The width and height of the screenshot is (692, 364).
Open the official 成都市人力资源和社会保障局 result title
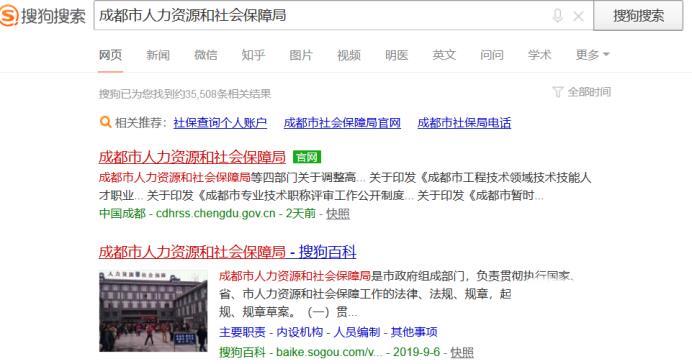(x=192, y=157)
